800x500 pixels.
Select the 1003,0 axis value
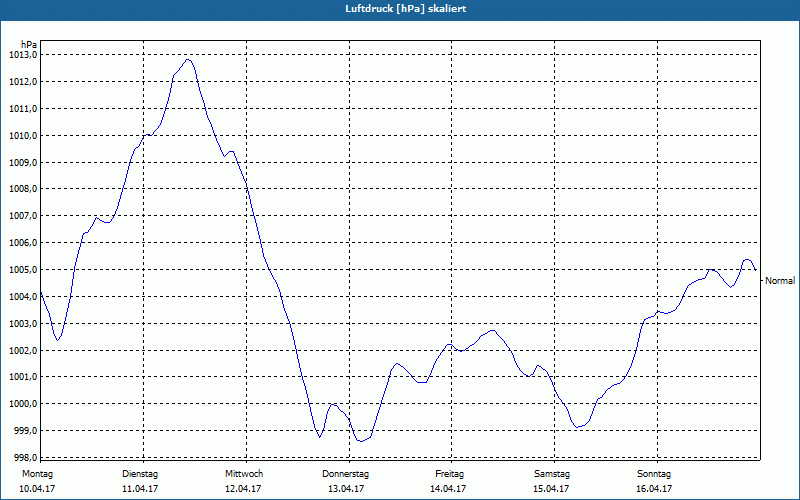(x=23, y=323)
